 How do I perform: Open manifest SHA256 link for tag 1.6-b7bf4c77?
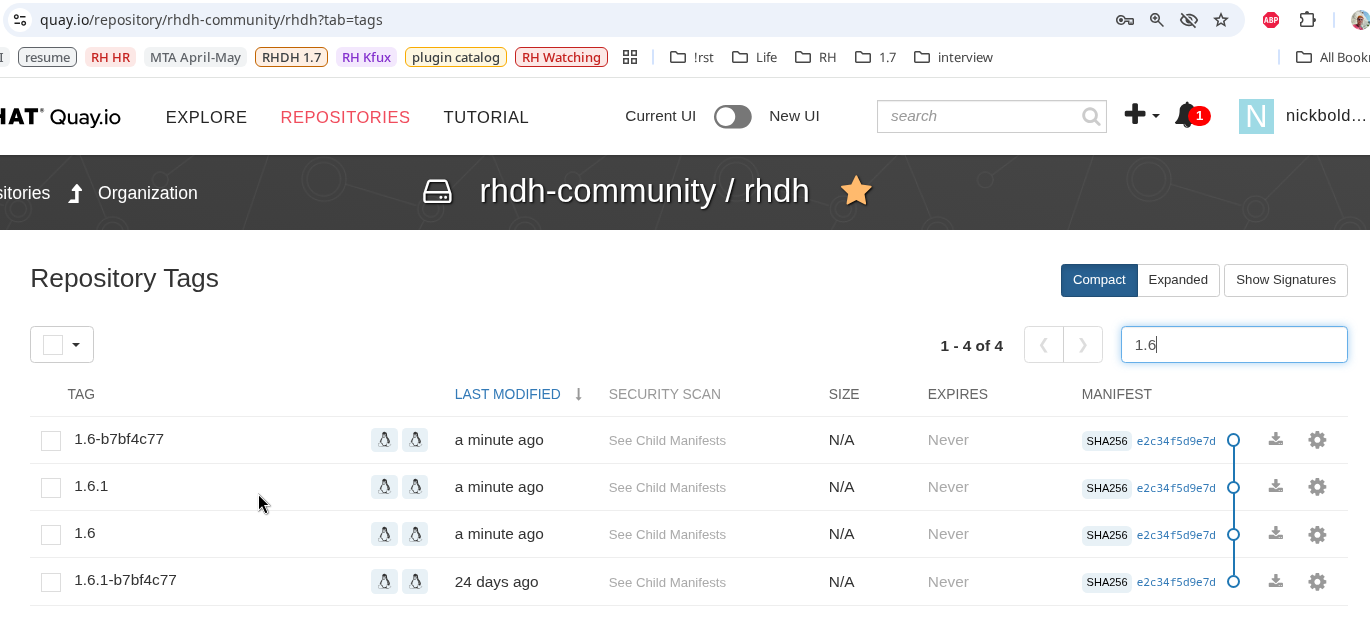[1176, 441]
